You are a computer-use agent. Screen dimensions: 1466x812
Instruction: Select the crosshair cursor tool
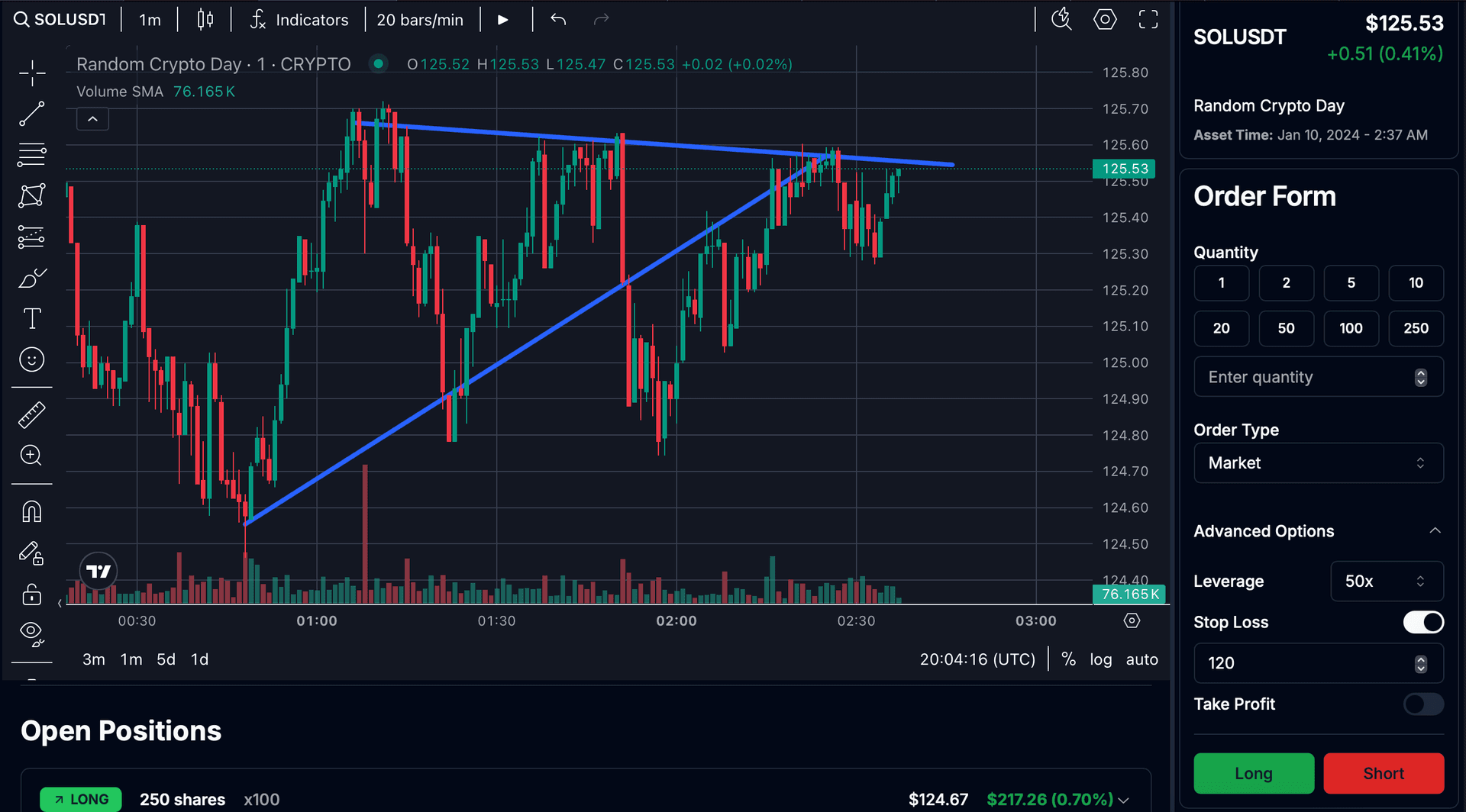point(32,73)
